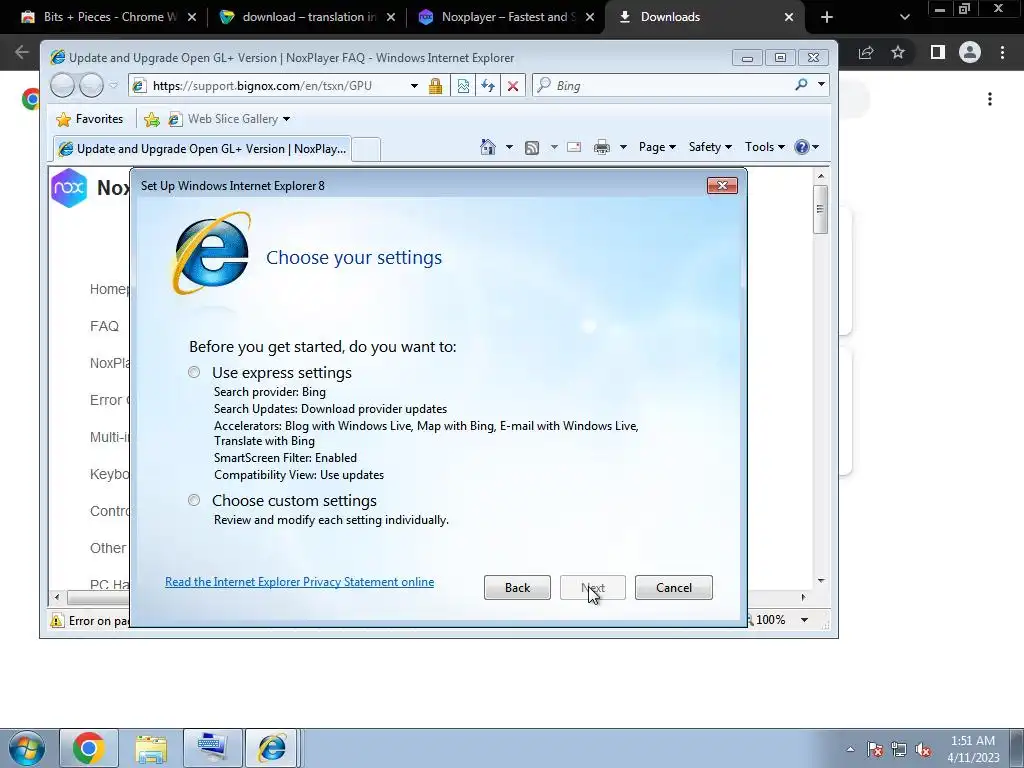The image size is (1024, 768).
Task: Open the Safety menu
Action: 710,147
